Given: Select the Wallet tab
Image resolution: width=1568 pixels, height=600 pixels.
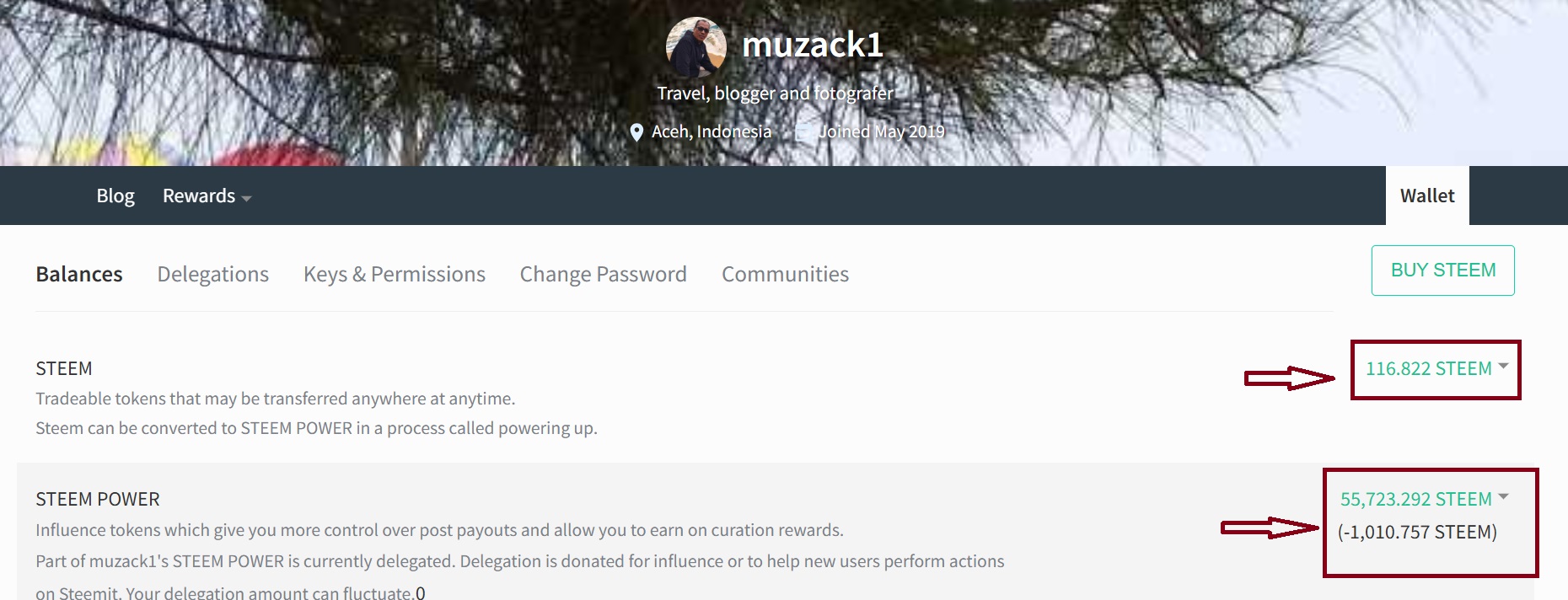Looking at the screenshot, I should [1427, 196].
